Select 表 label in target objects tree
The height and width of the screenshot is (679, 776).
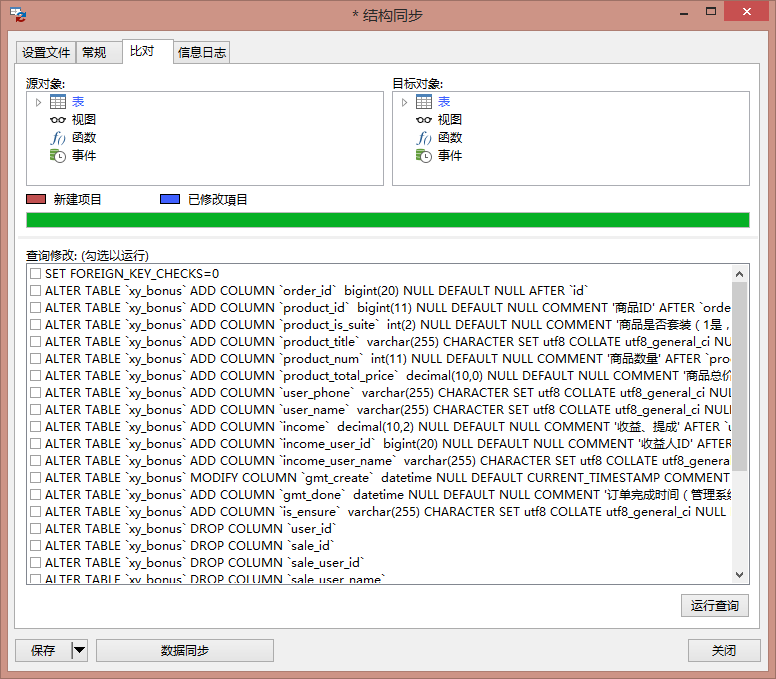click(x=444, y=102)
